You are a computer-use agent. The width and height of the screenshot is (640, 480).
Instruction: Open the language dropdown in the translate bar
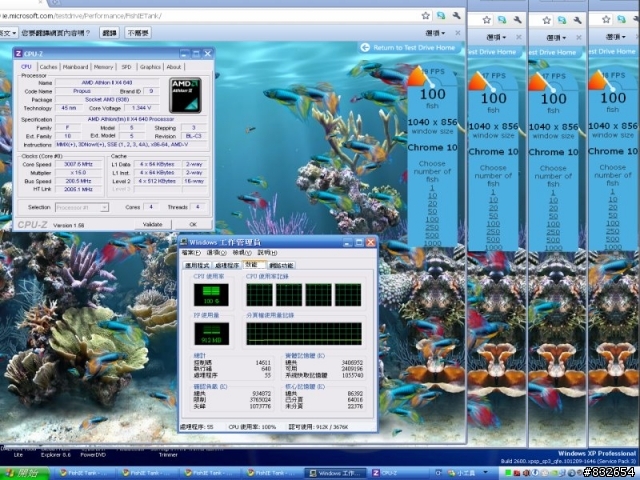[8, 33]
